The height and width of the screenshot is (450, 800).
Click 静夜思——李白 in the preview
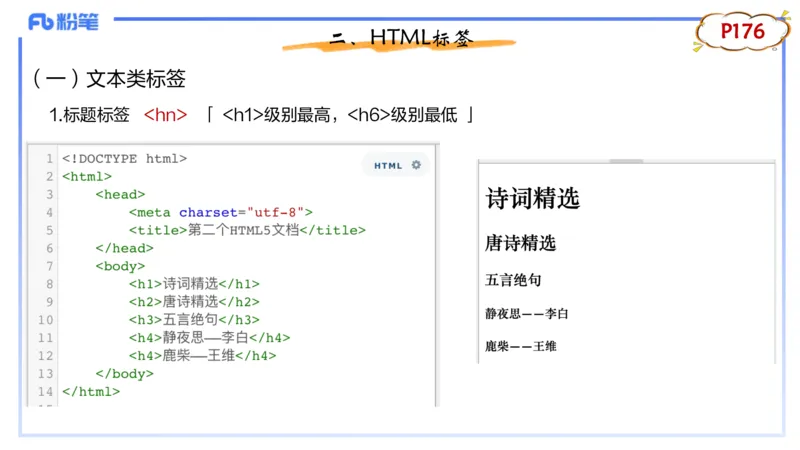pyautogui.click(x=526, y=314)
